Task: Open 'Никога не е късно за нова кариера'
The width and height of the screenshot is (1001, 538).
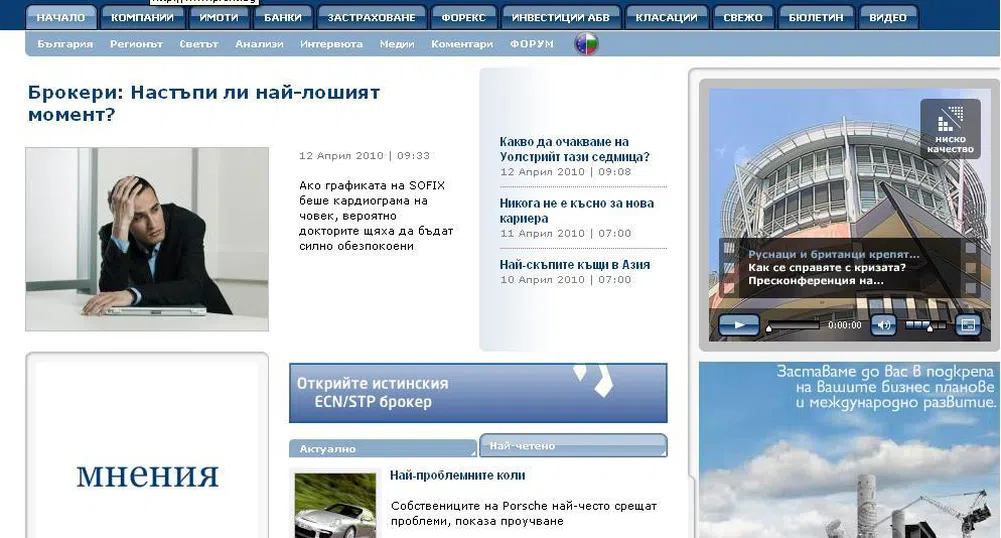Action: point(576,211)
